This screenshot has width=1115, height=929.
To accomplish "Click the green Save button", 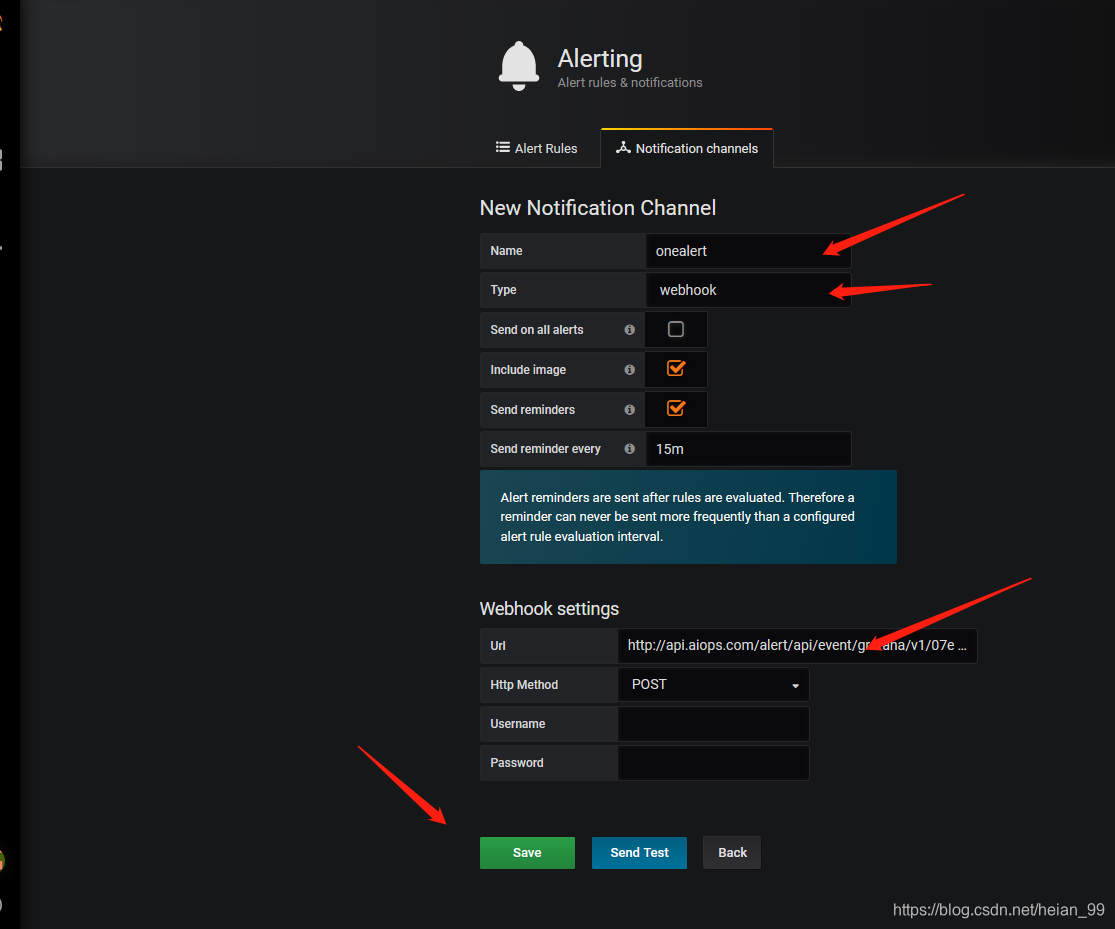I will click(x=527, y=852).
